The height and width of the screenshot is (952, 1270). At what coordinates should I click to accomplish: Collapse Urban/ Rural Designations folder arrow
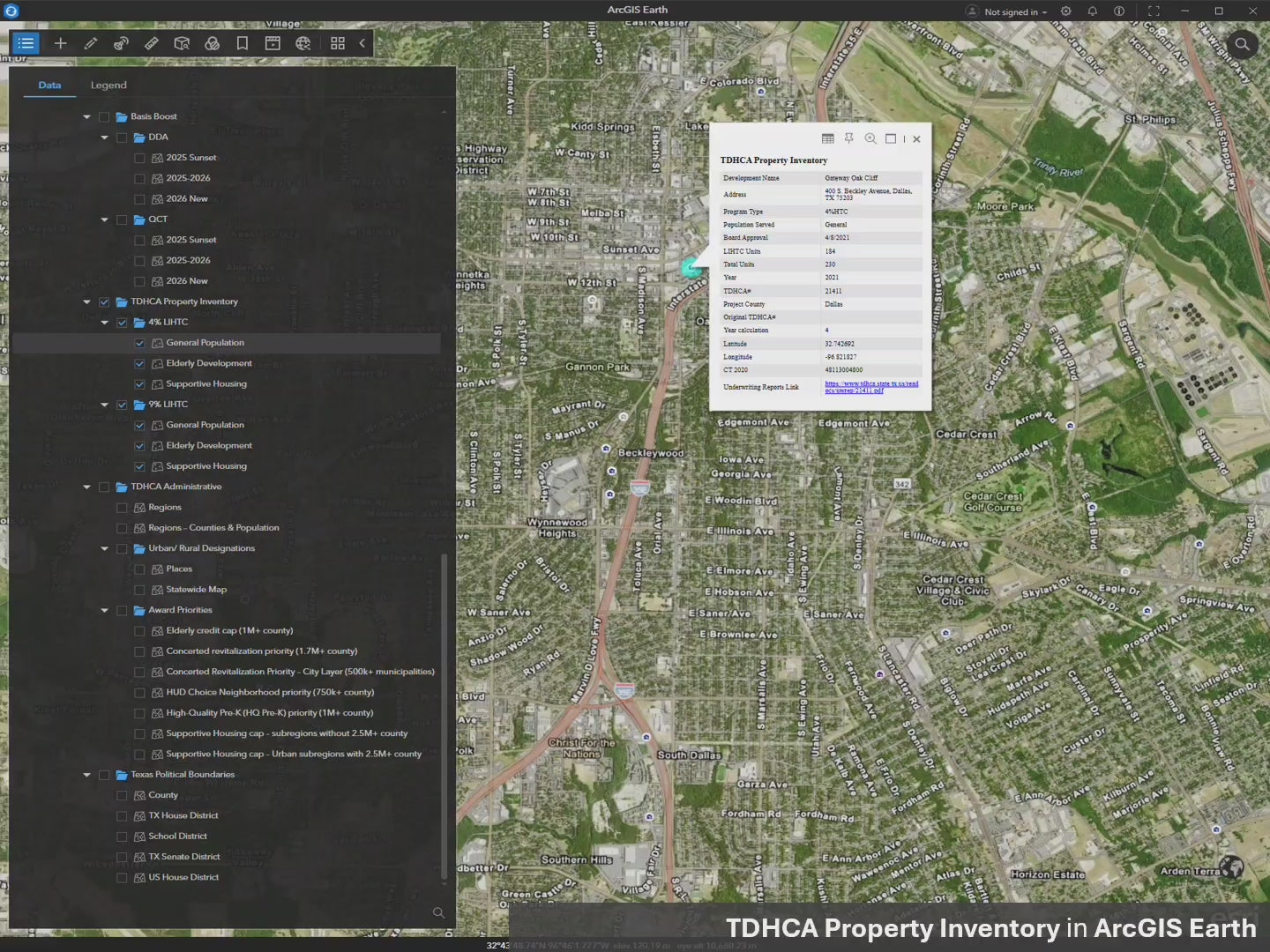[x=104, y=548]
